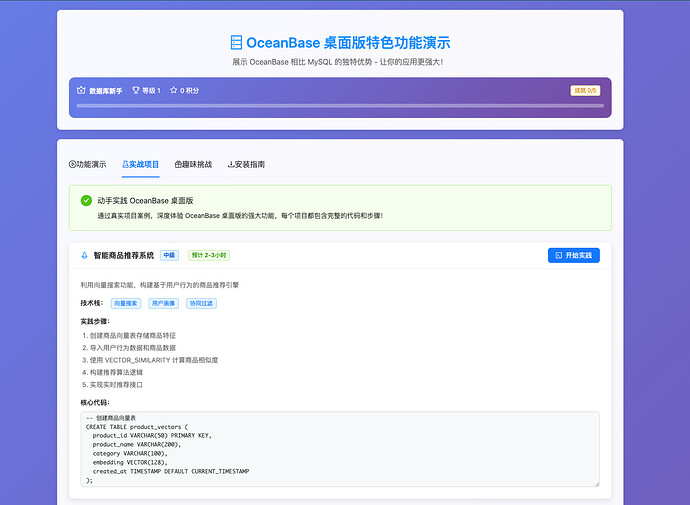Screen dimensions: 690x505
Task: Select the 实战项目 tab
Action: (x=140, y=165)
